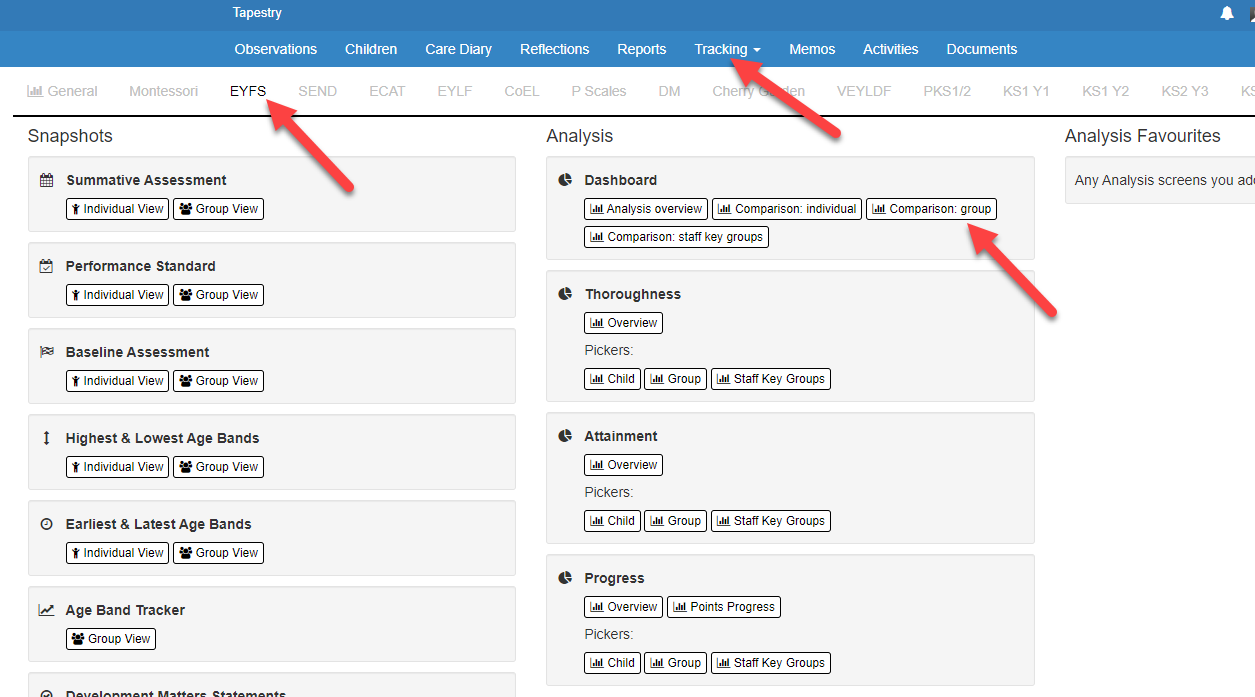Open the Activities menu item

pos(891,49)
